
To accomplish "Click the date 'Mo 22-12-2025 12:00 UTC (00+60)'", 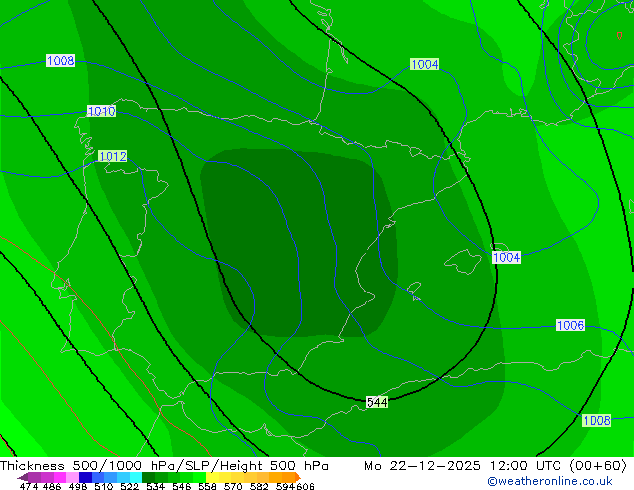I will pos(496,466).
